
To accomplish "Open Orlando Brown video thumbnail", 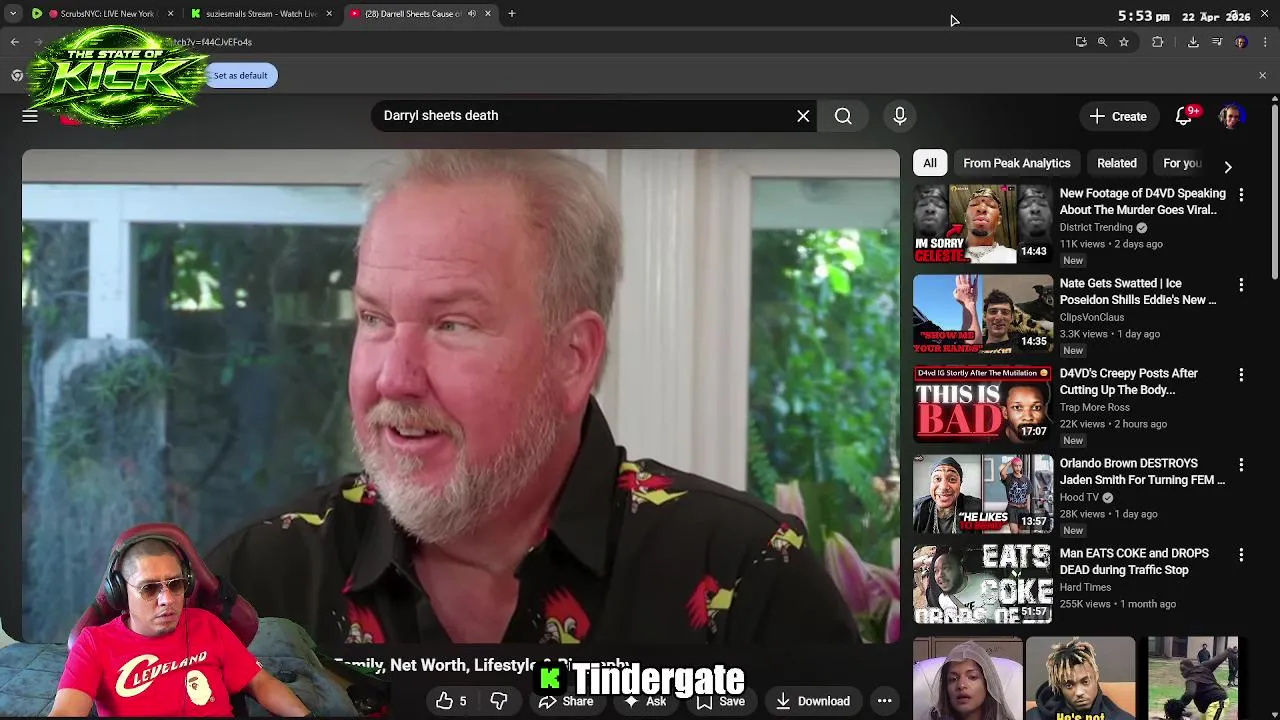I will [x=983, y=495].
